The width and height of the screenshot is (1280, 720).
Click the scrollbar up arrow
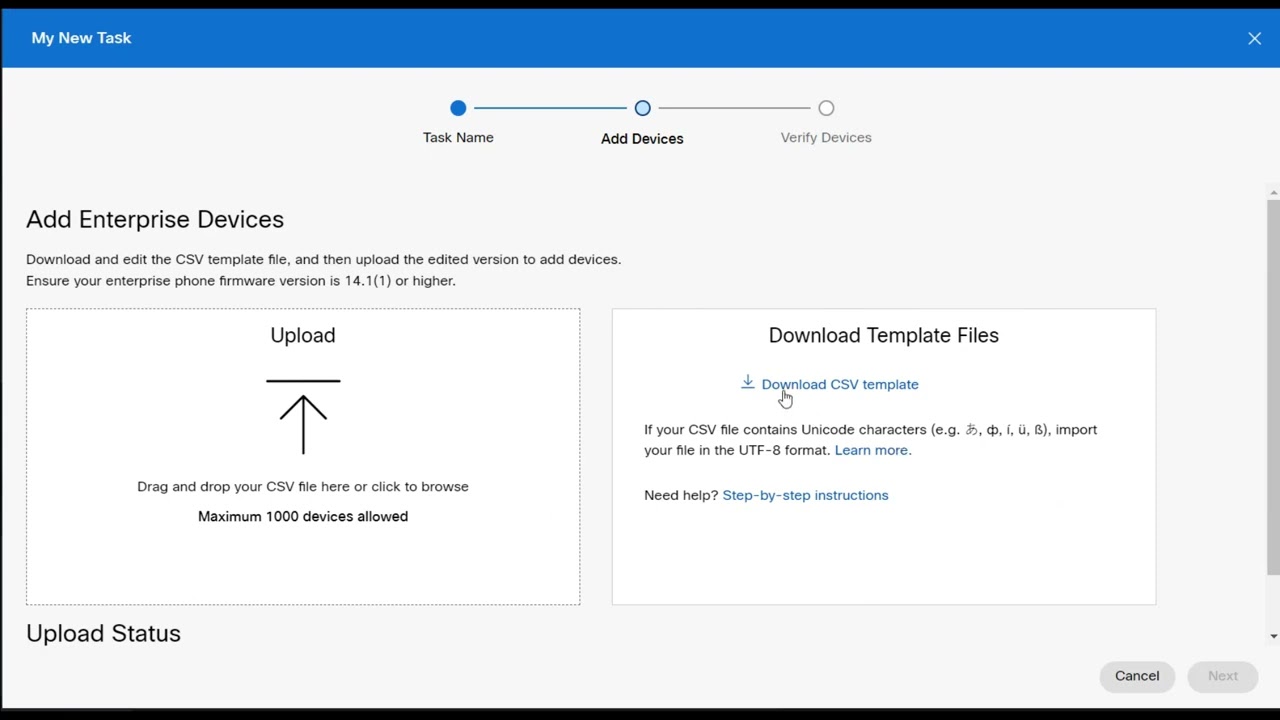coord(1273,192)
